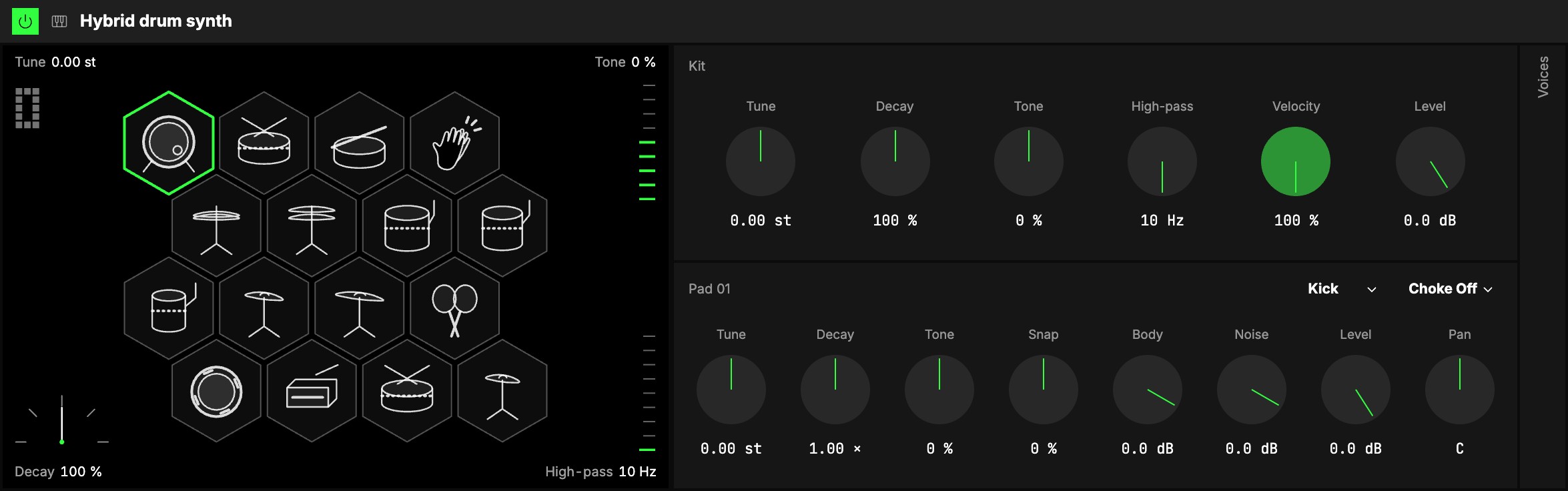Open the Kick drum type dropdown
The height and width of the screenshot is (491, 1568).
click(x=1341, y=289)
